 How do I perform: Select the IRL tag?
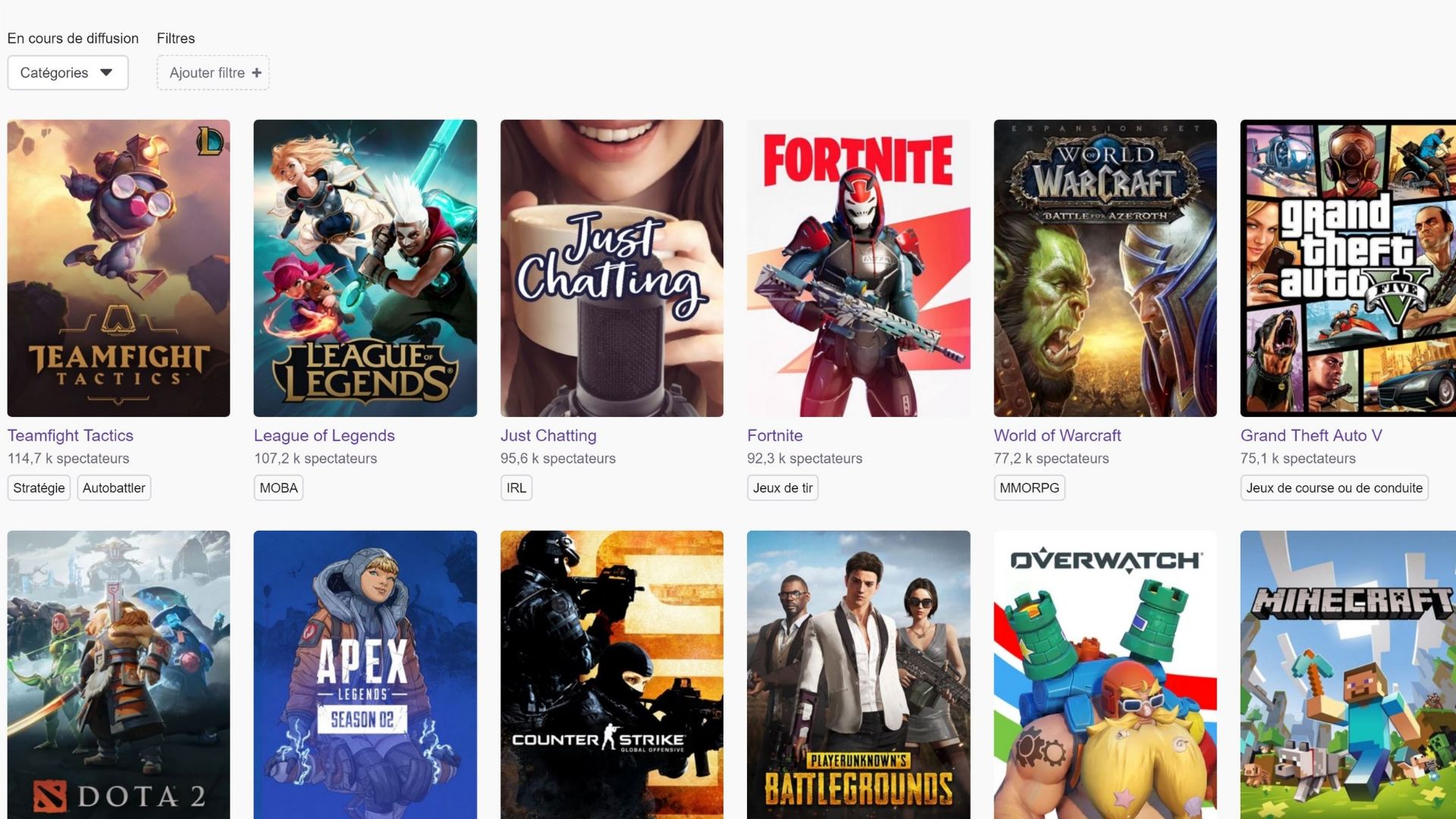point(516,488)
